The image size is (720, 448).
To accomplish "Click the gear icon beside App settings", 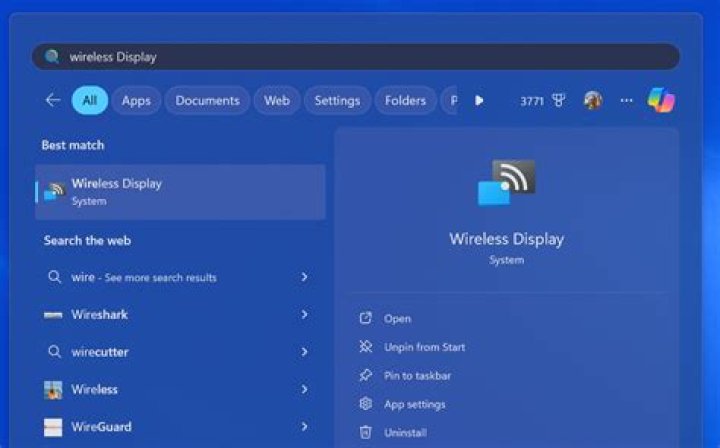I will coord(366,404).
